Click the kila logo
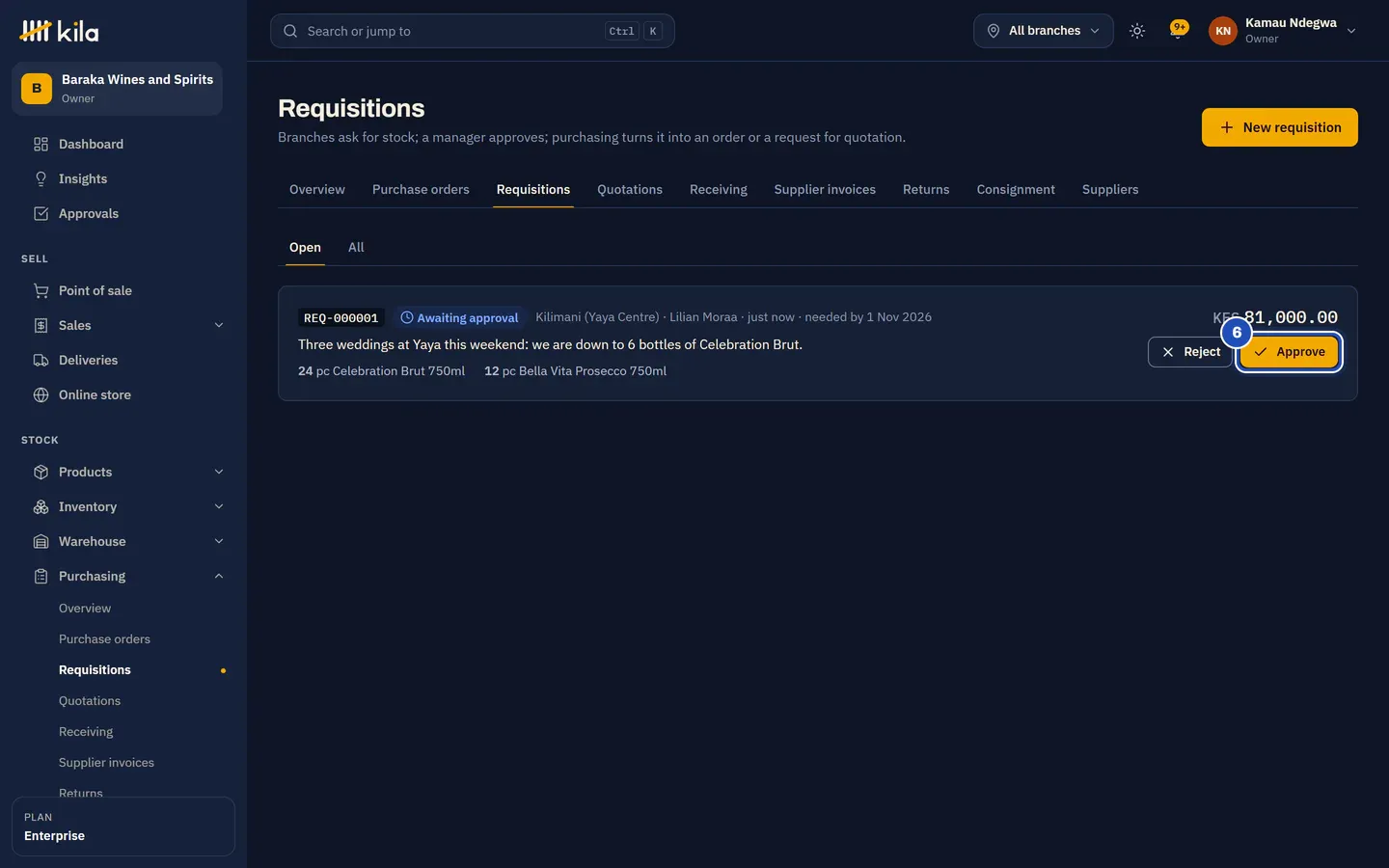 pyautogui.click(x=59, y=31)
